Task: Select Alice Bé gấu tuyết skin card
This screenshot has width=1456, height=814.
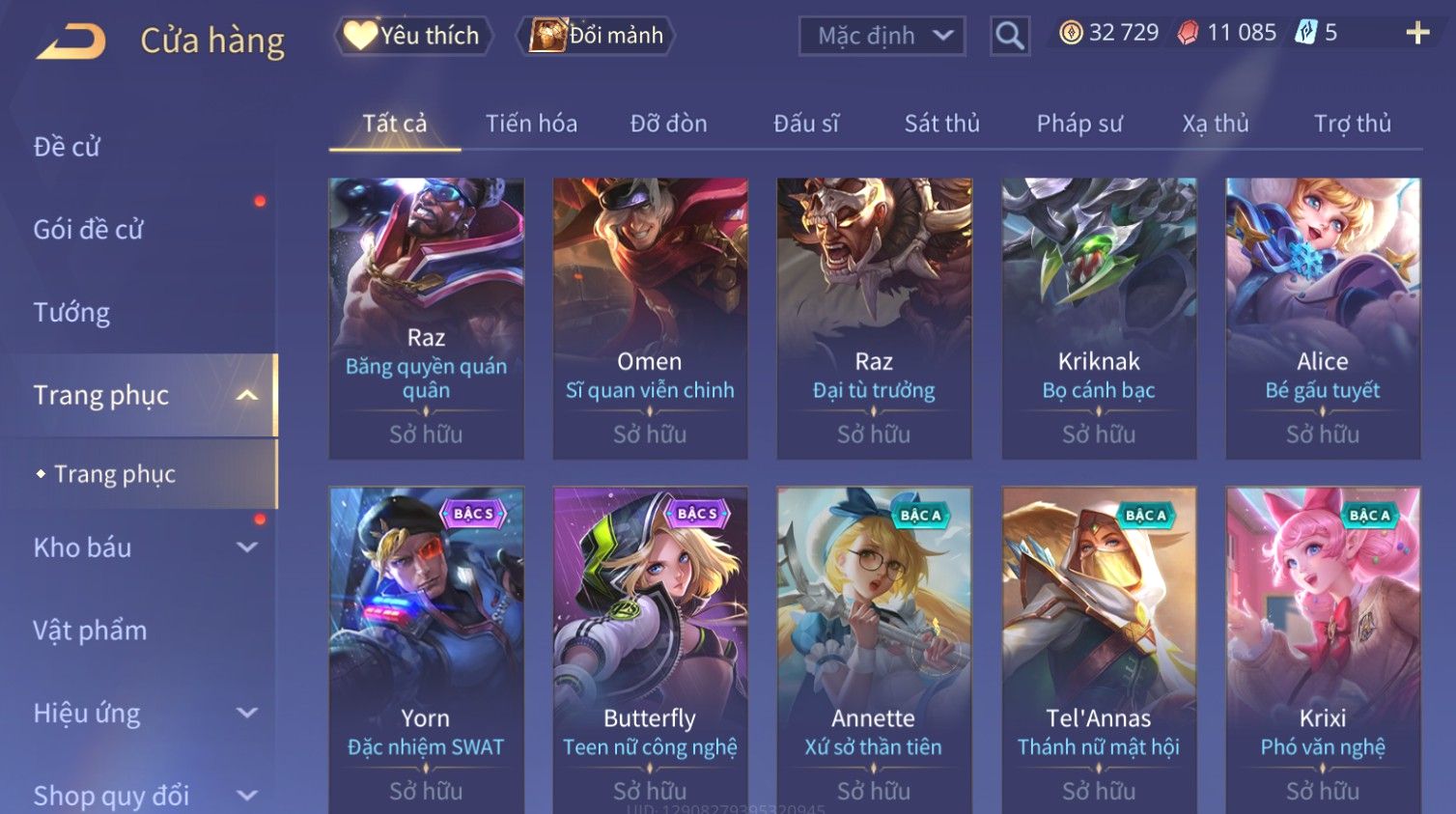Action: point(1323,318)
